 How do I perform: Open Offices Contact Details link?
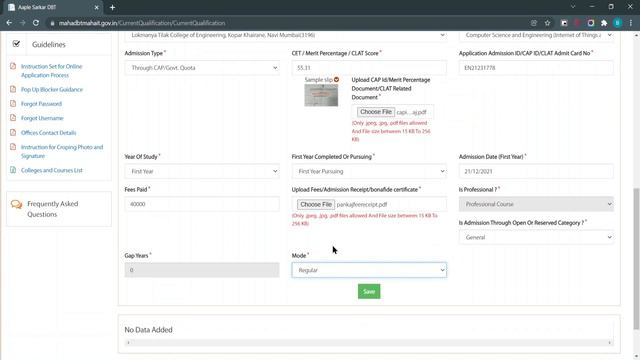pos(49,133)
